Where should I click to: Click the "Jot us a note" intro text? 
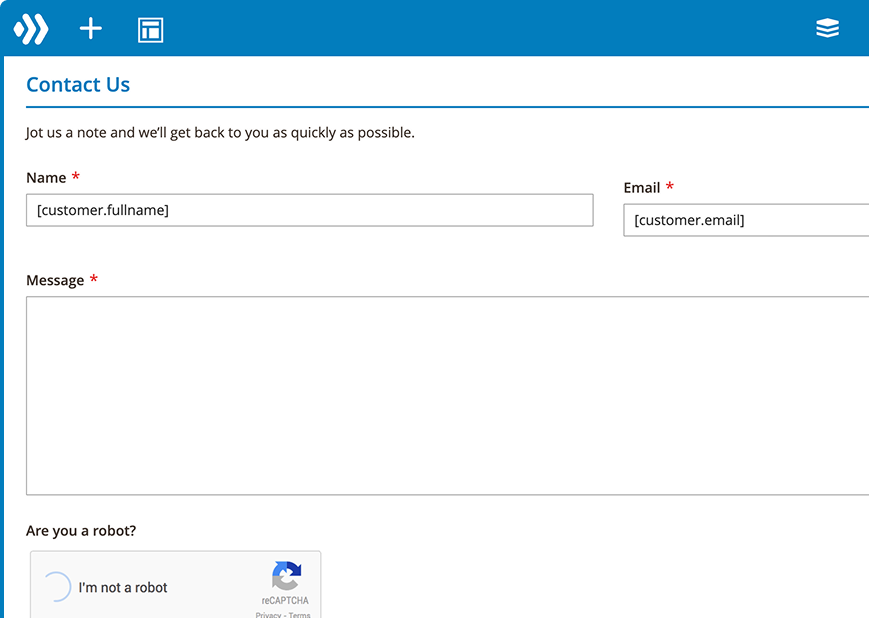[x=220, y=132]
